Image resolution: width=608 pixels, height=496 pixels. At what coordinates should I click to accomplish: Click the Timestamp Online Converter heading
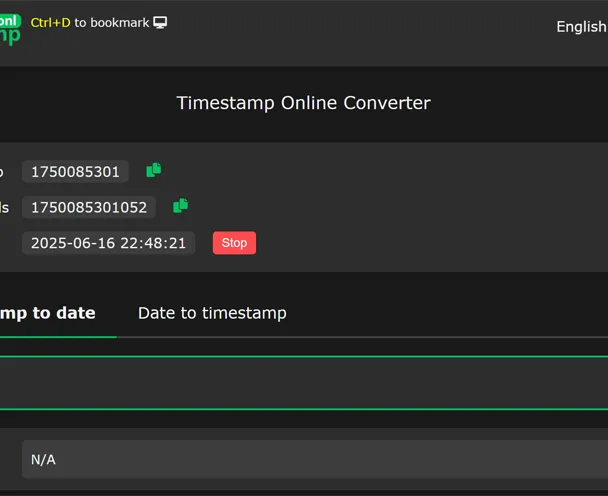click(x=304, y=103)
